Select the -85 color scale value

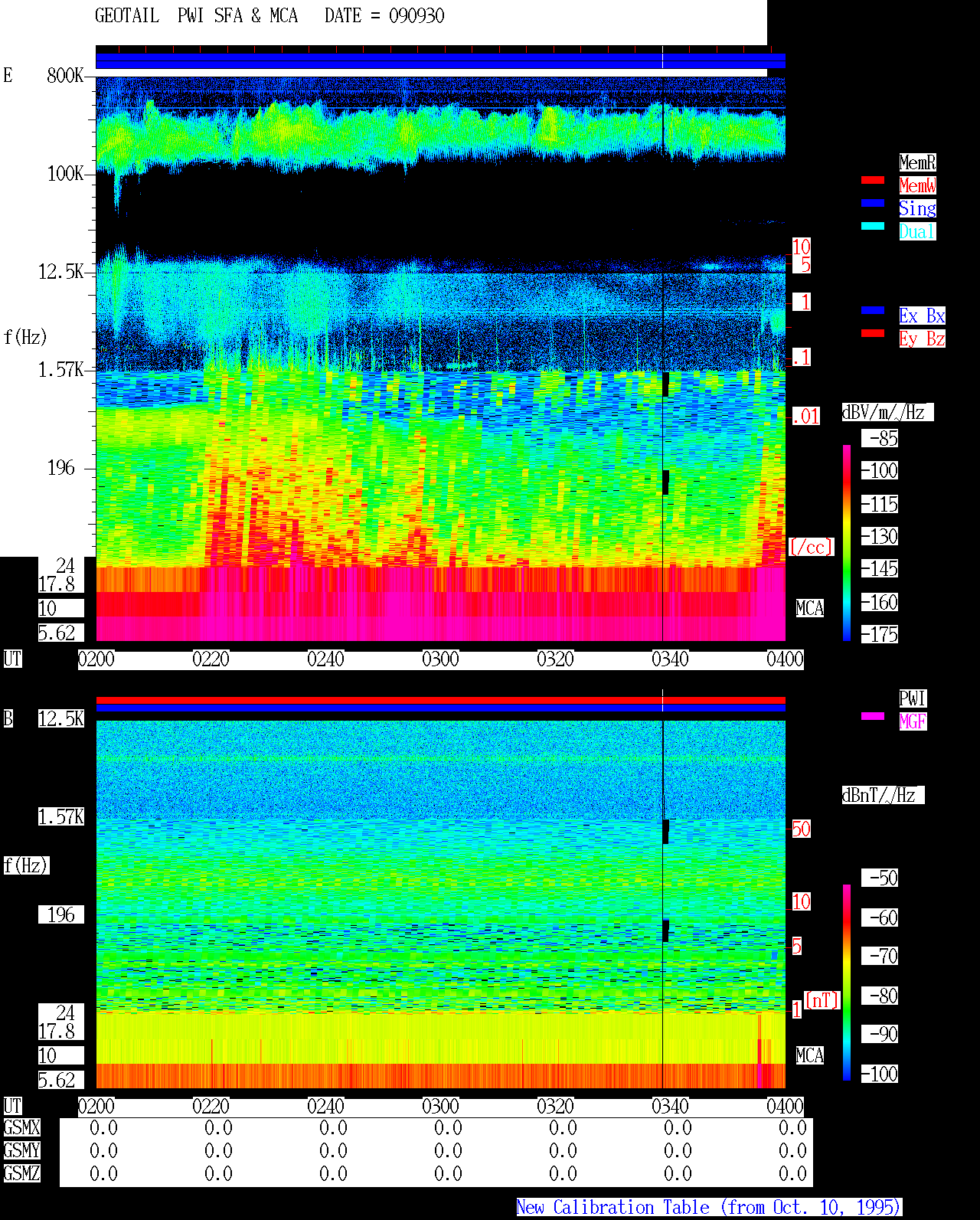[880, 438]
